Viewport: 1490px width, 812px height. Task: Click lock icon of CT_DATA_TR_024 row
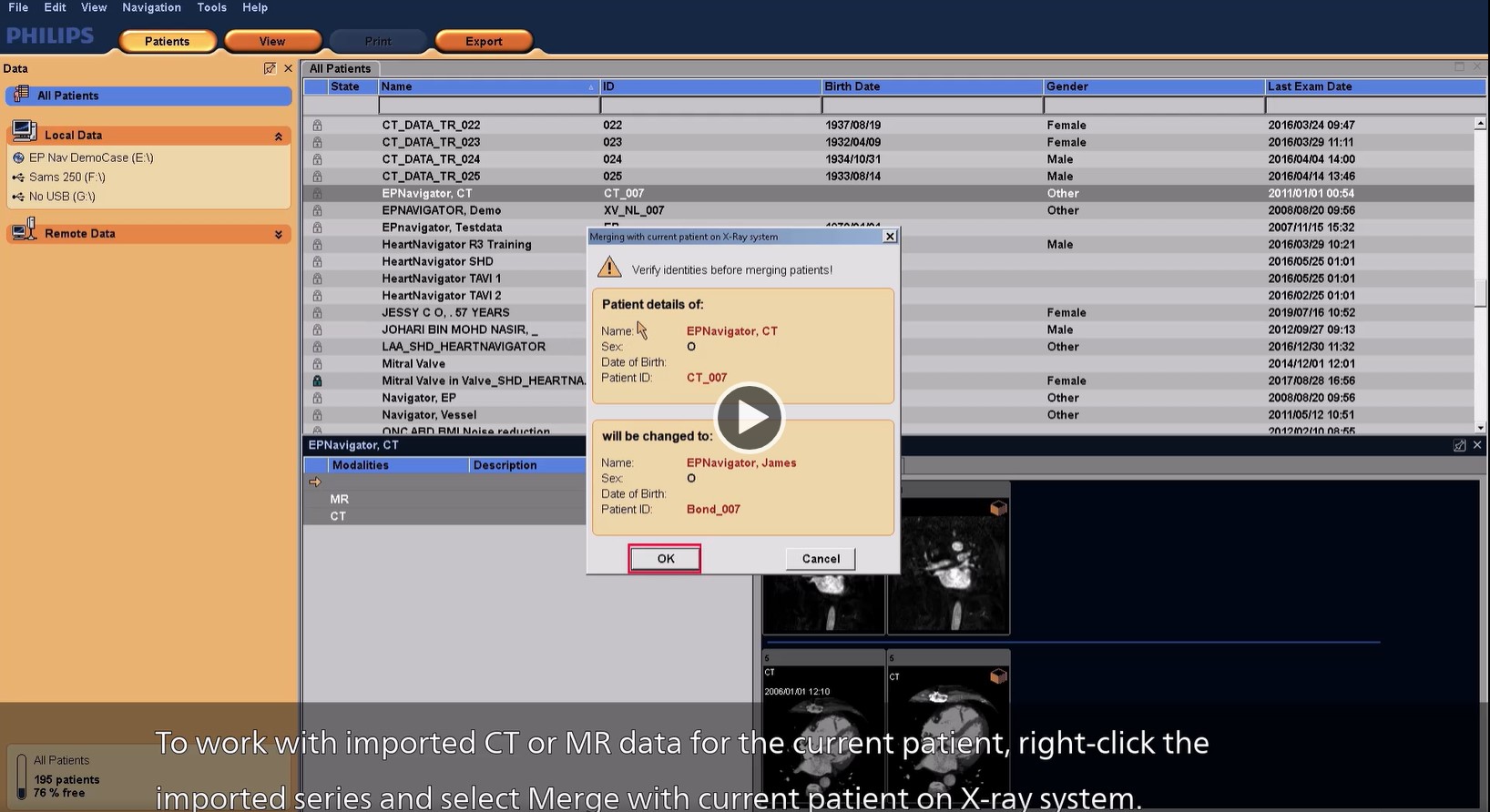(317, 159)
